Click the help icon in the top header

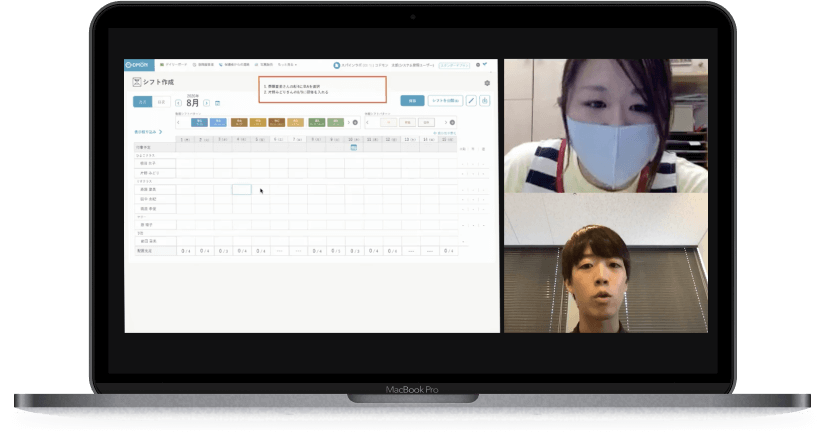pyautogui.click(x=477, y=65)
